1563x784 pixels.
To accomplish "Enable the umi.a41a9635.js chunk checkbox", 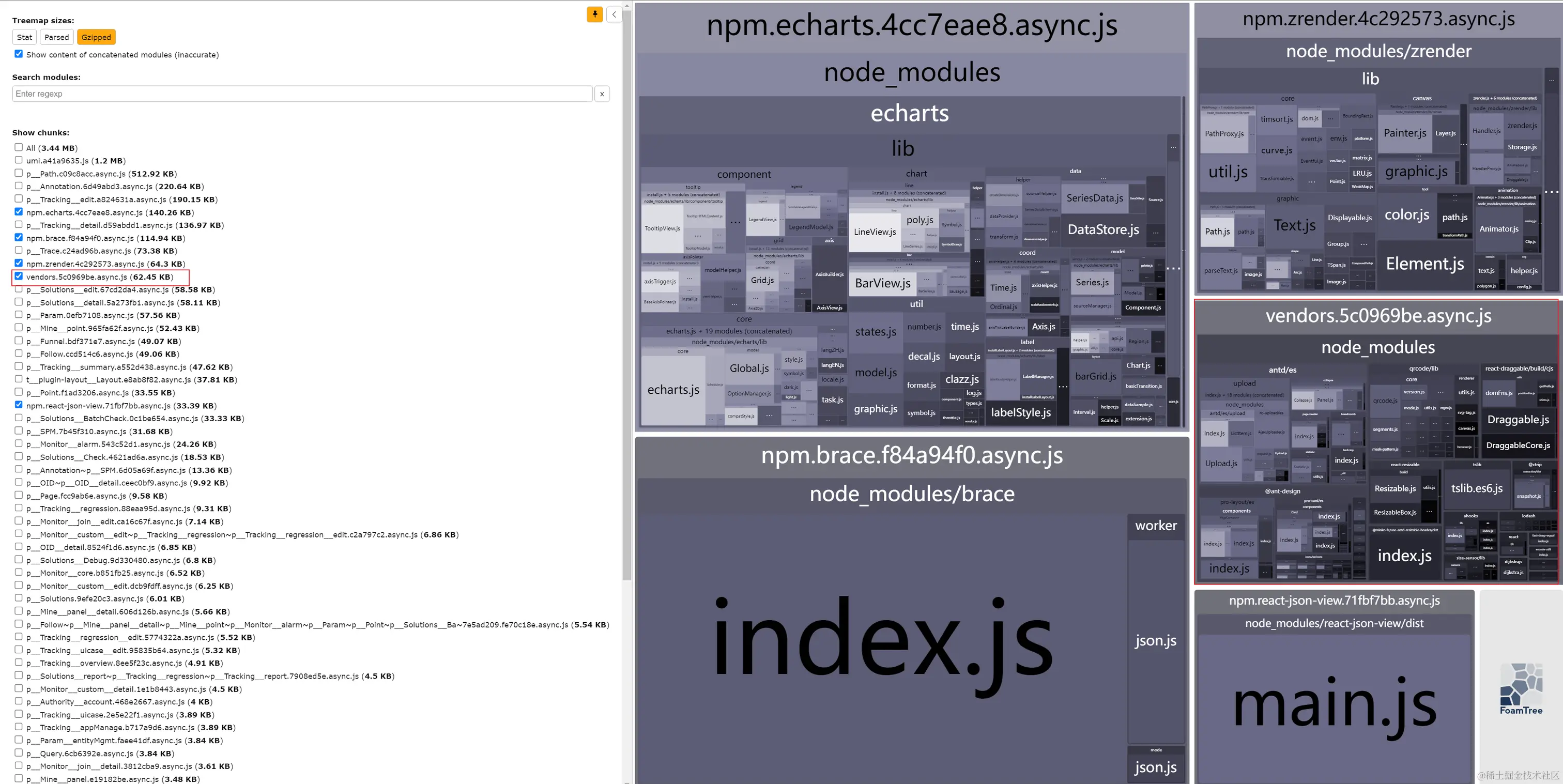I will (x=19, y=160).
